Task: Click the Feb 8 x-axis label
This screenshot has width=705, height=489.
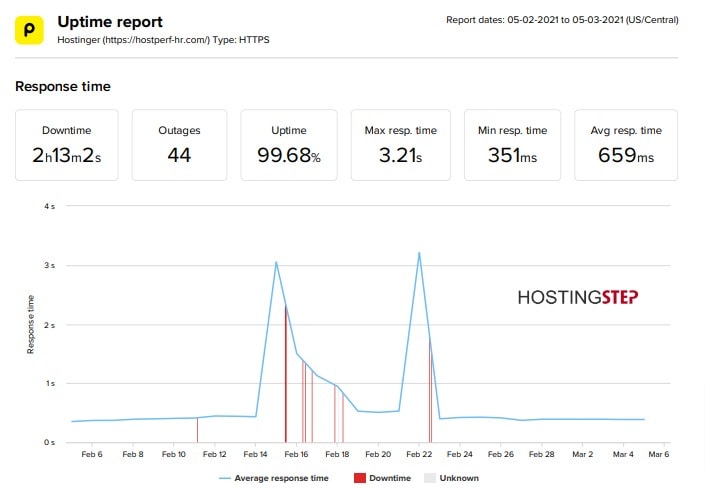Action: tap(133, 454)
